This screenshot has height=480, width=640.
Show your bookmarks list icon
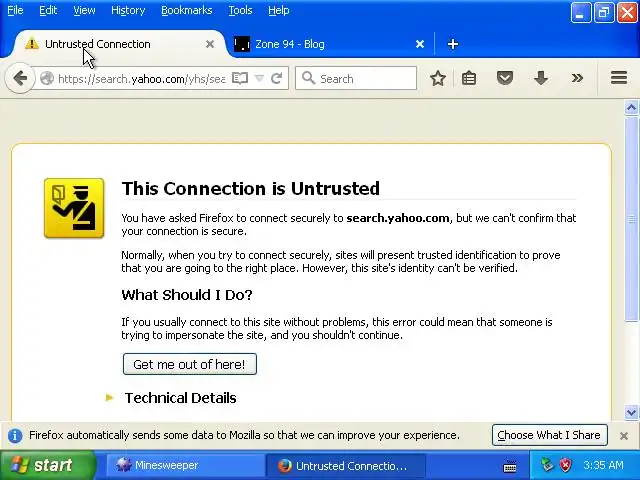[469, 78]
